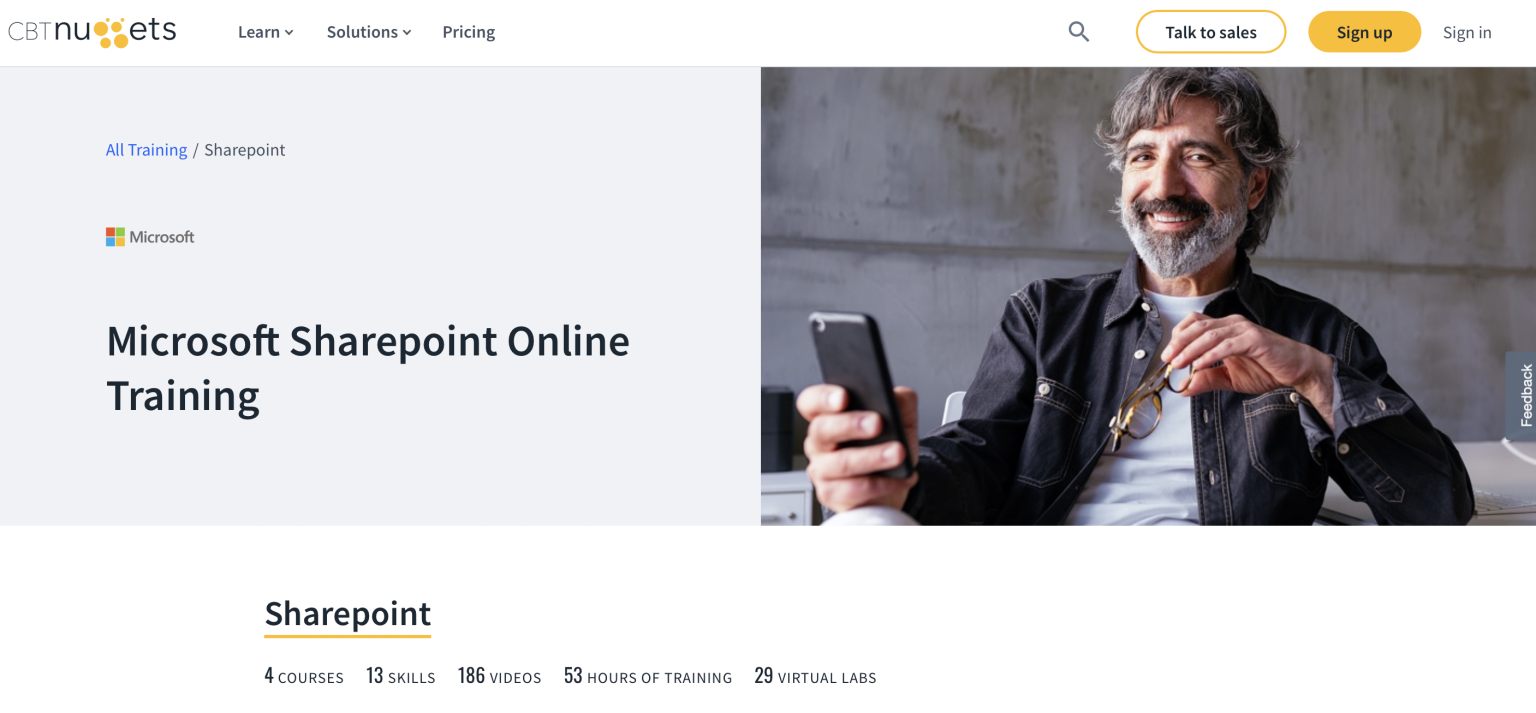The height and width of the screenshot is (713, 1536).
Task: Click the Sign up button
Action: click(1364, 31)
